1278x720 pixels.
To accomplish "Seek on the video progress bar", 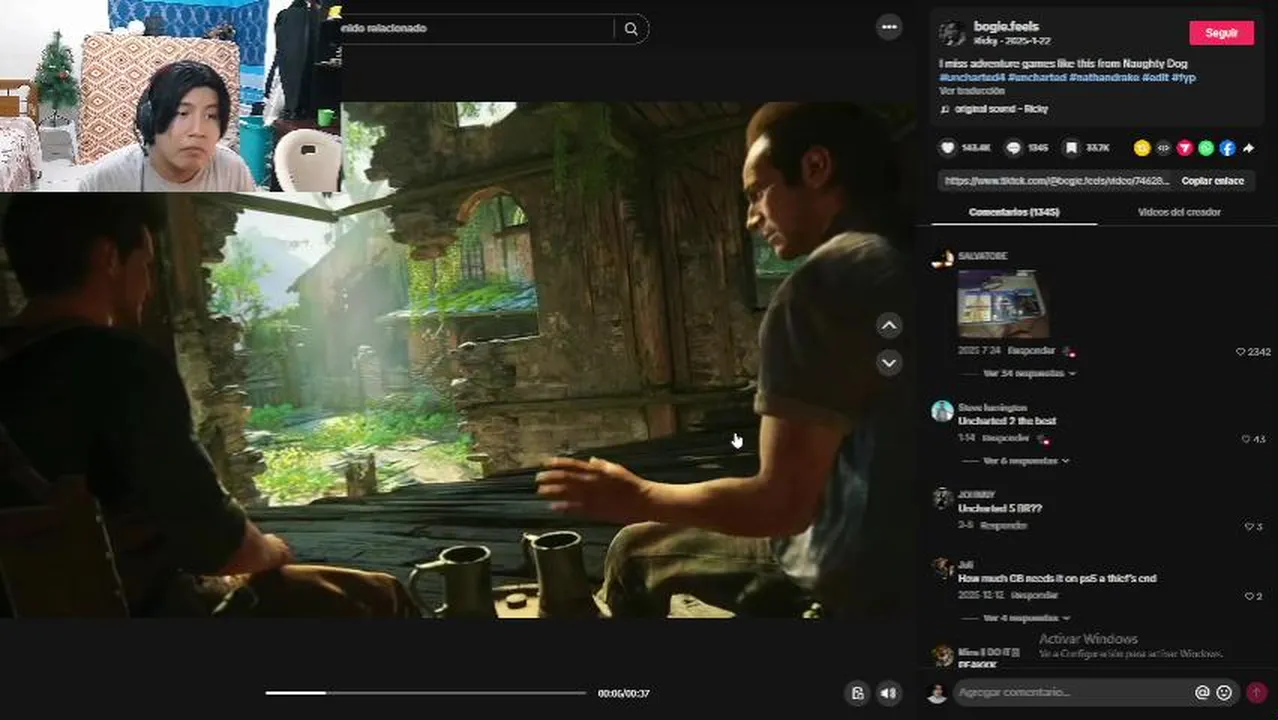I will [x=425, y=693].
